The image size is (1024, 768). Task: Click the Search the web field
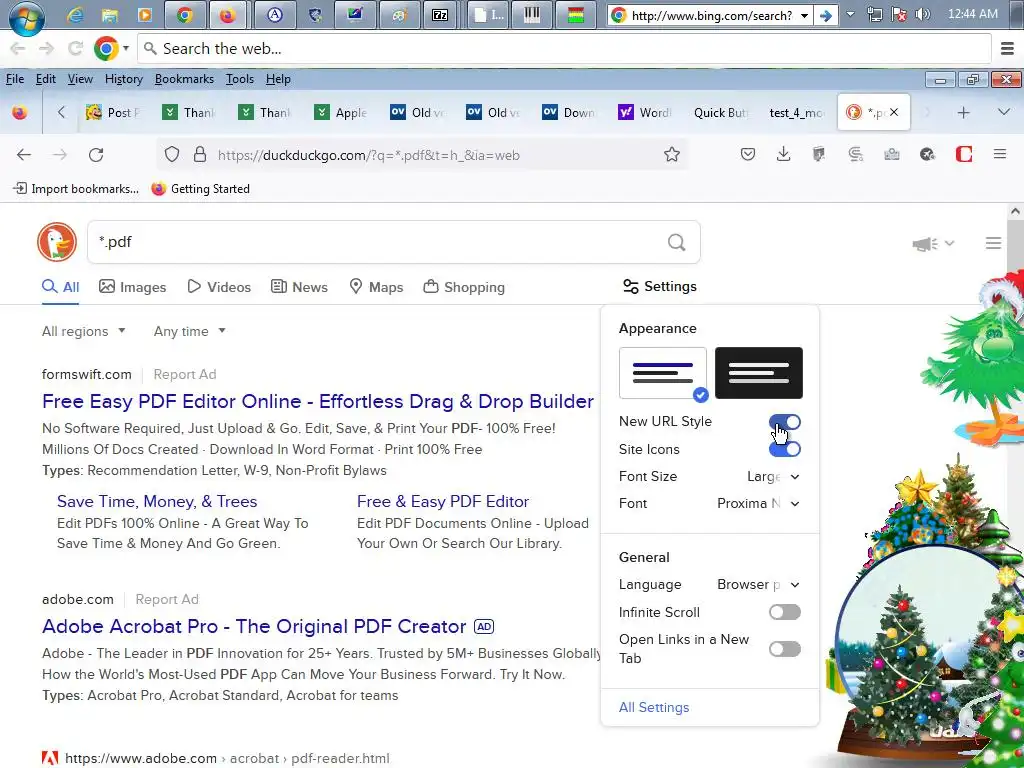564,48
